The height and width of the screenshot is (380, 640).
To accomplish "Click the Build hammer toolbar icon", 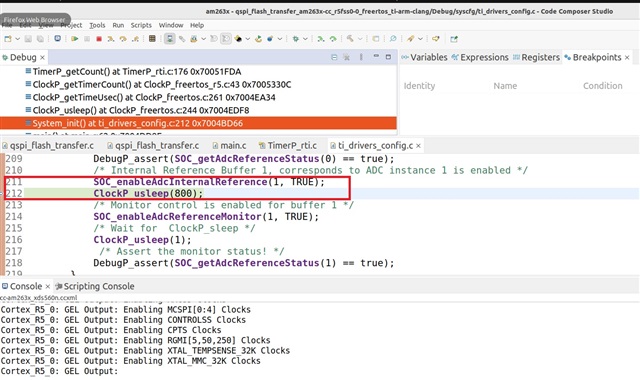I will [350, 39].
